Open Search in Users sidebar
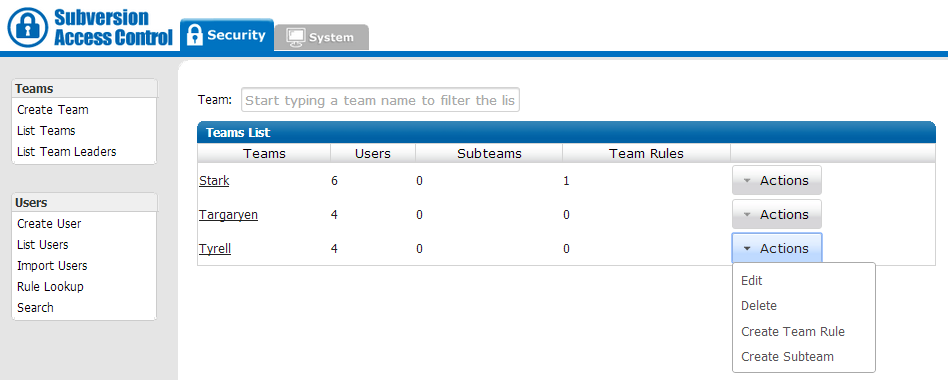 click(35, 308)
